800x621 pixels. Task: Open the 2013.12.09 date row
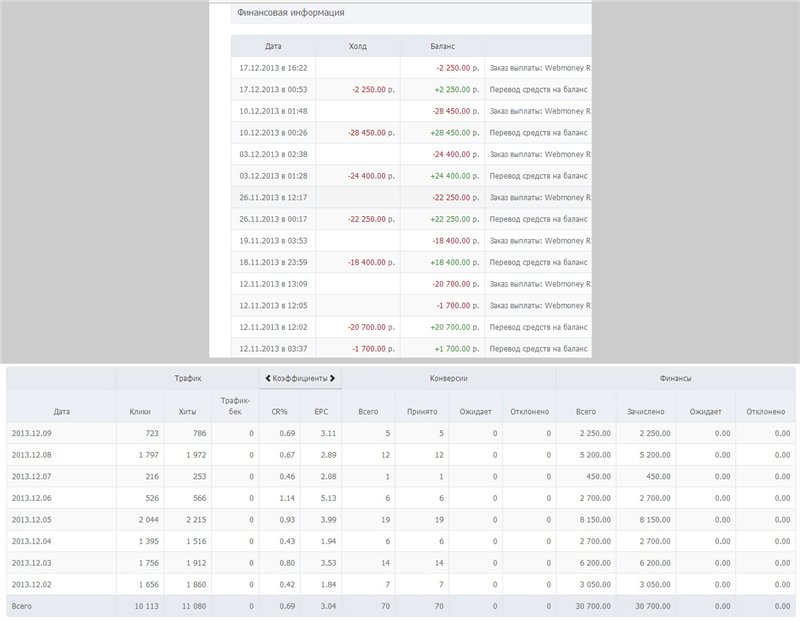click(x=34, y=433)
